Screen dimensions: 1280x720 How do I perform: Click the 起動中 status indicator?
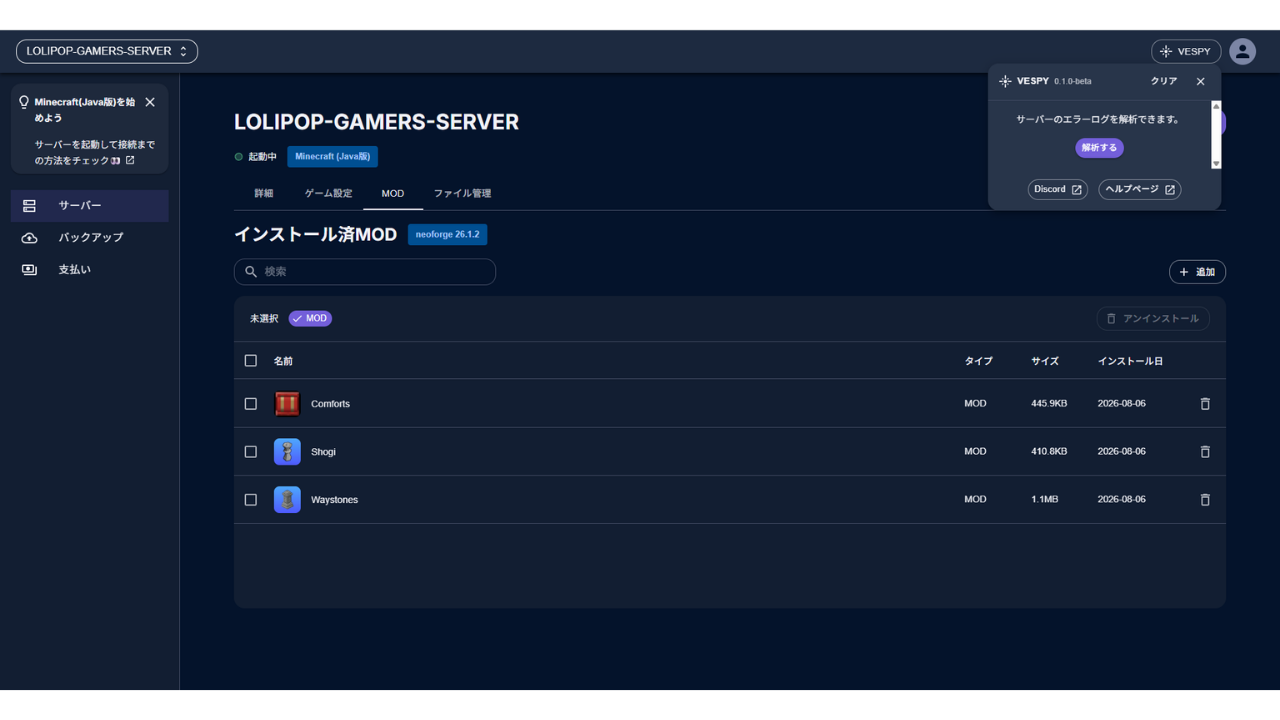[x=256, y=157]
